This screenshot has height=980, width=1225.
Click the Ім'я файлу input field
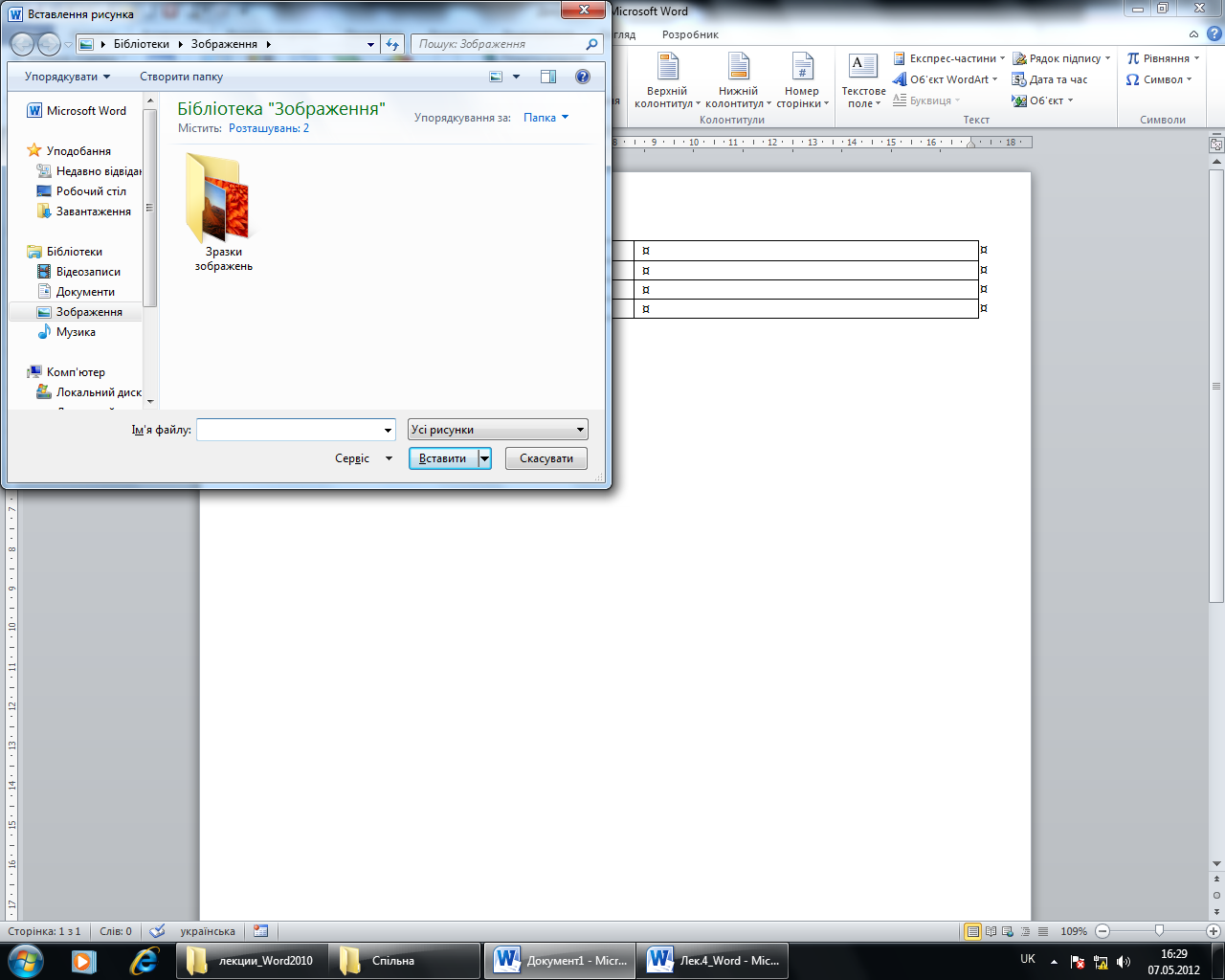coord(289,430)
